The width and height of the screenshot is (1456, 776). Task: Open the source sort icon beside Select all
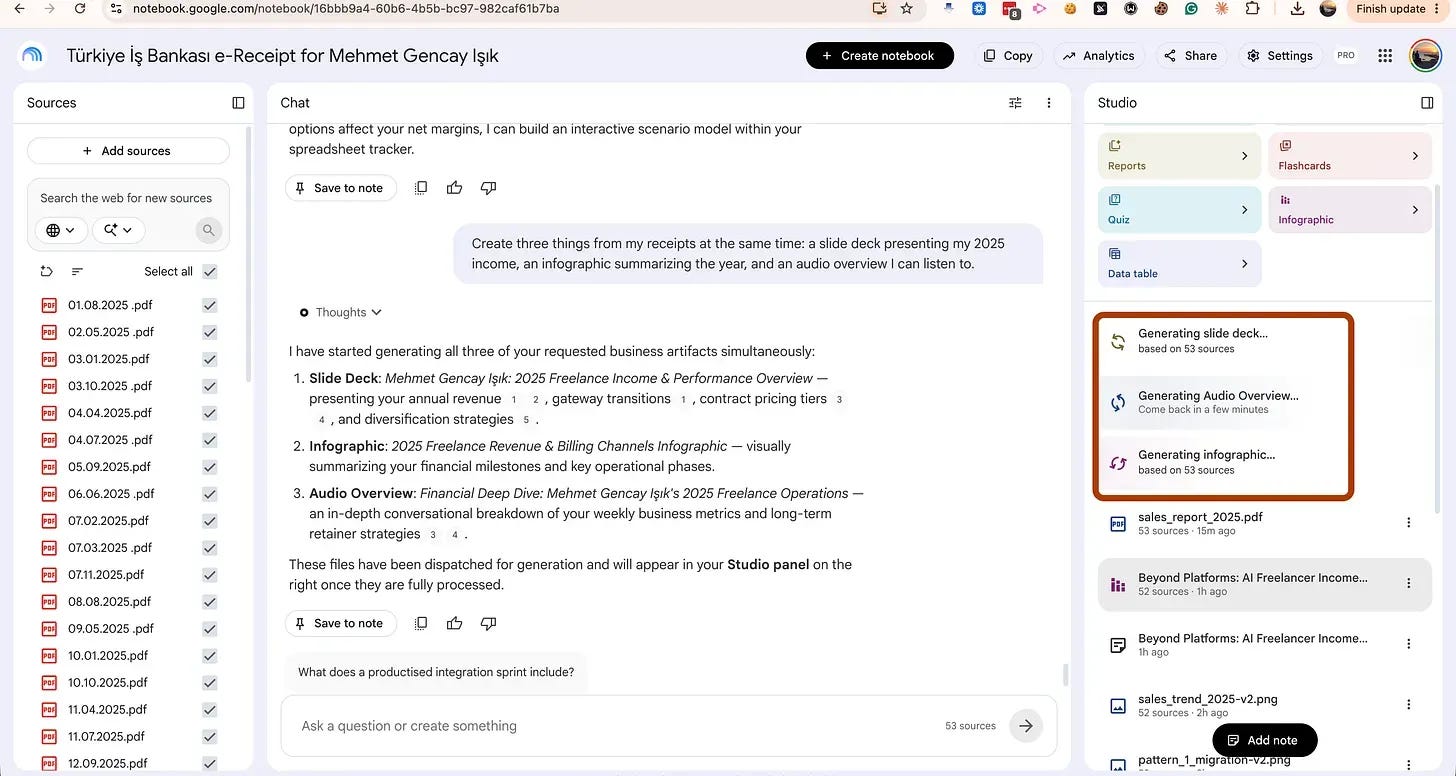(x=77, y=271)
